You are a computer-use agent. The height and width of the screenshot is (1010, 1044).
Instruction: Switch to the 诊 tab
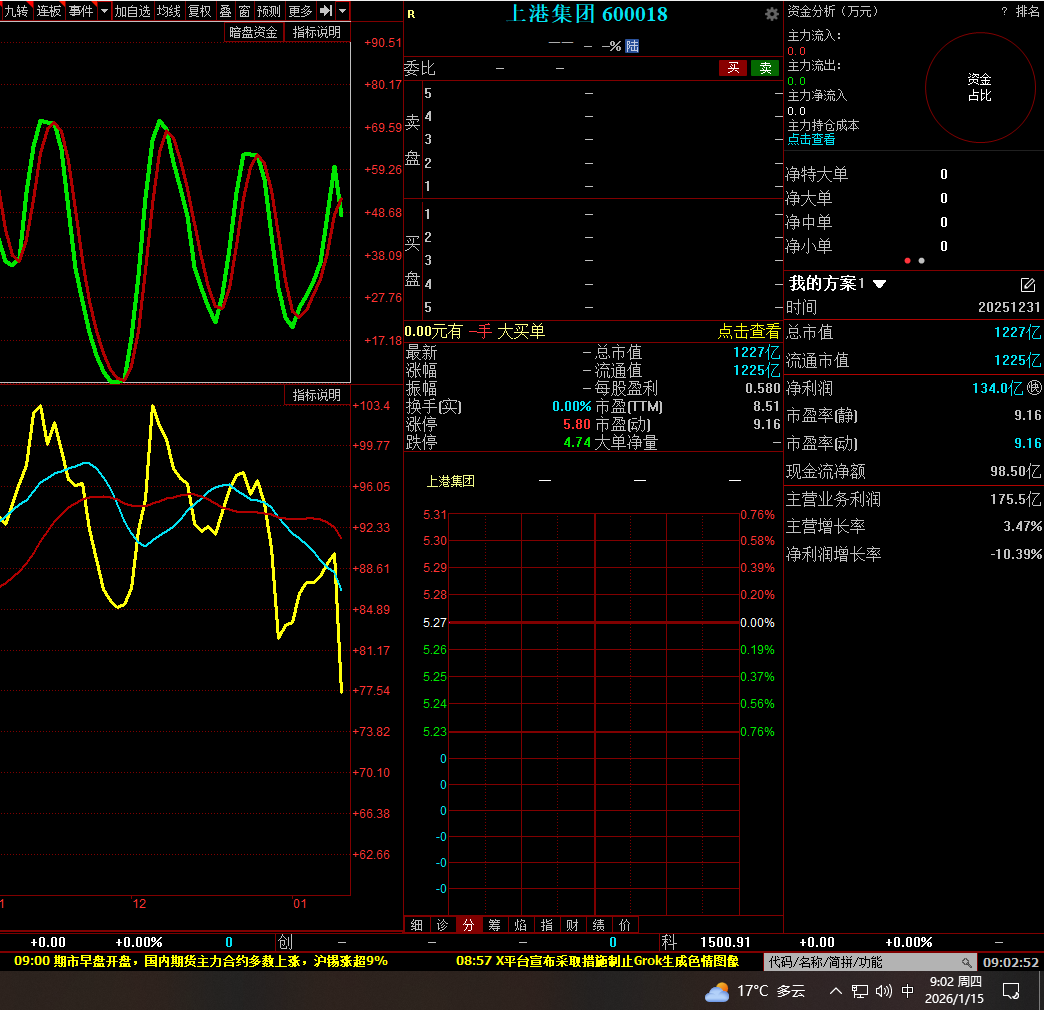[443, 925]
